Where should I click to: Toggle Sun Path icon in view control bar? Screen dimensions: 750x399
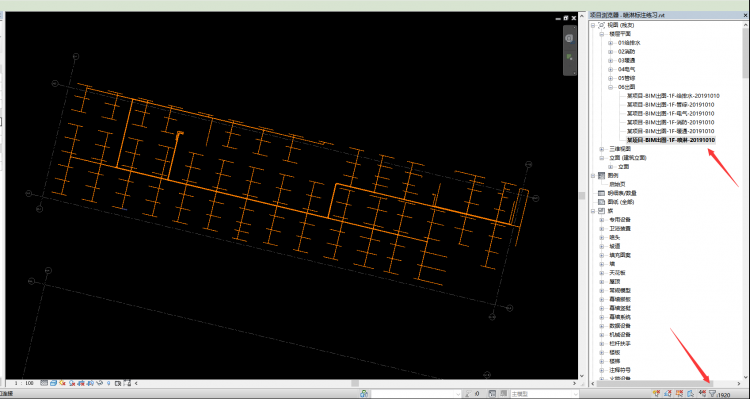pos(62,383)
